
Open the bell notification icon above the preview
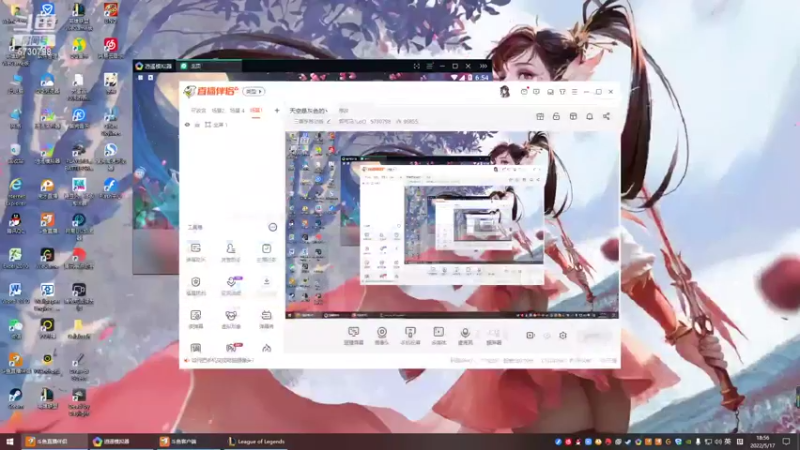pos(589,116)
